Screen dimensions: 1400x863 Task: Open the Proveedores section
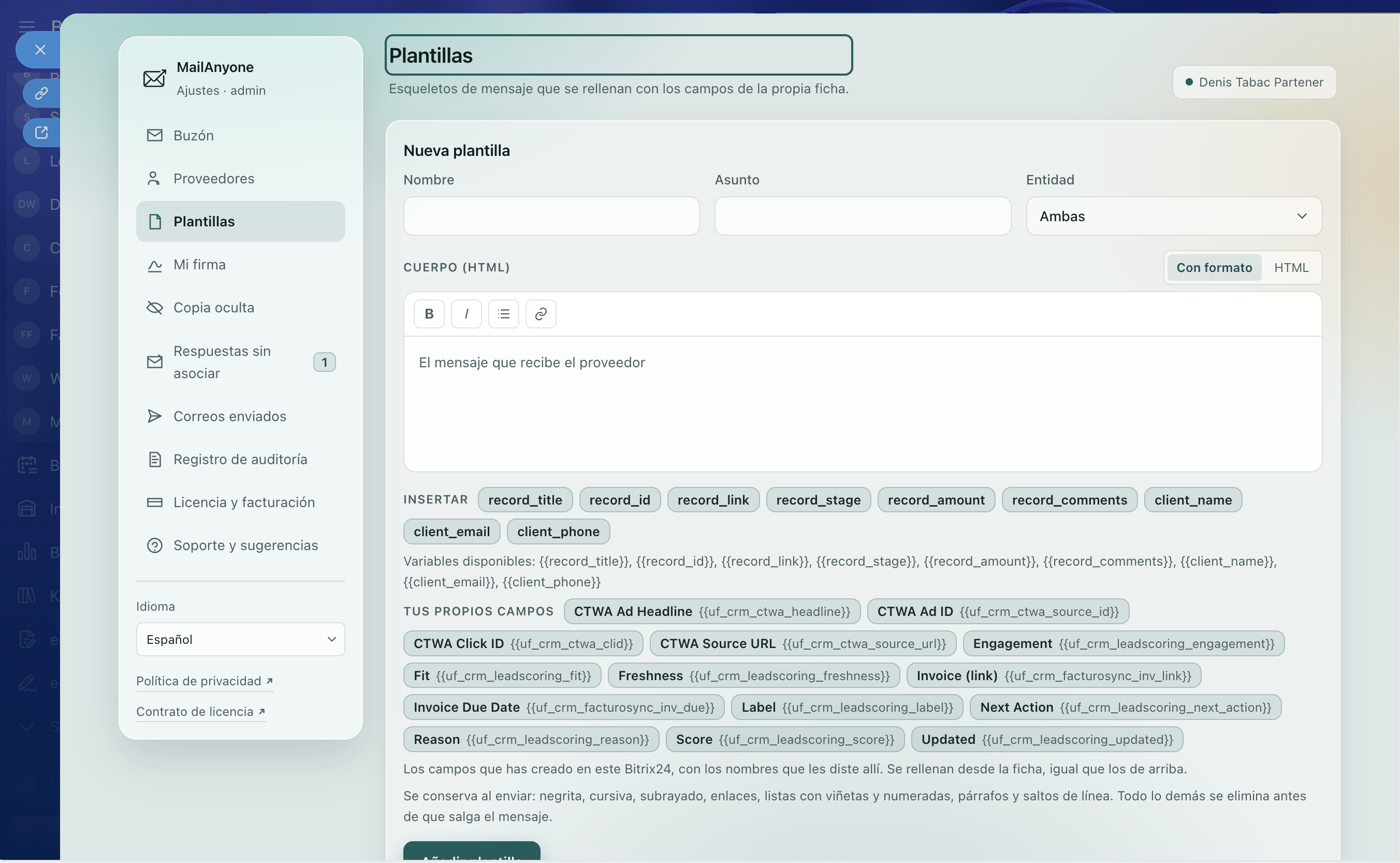240,178
